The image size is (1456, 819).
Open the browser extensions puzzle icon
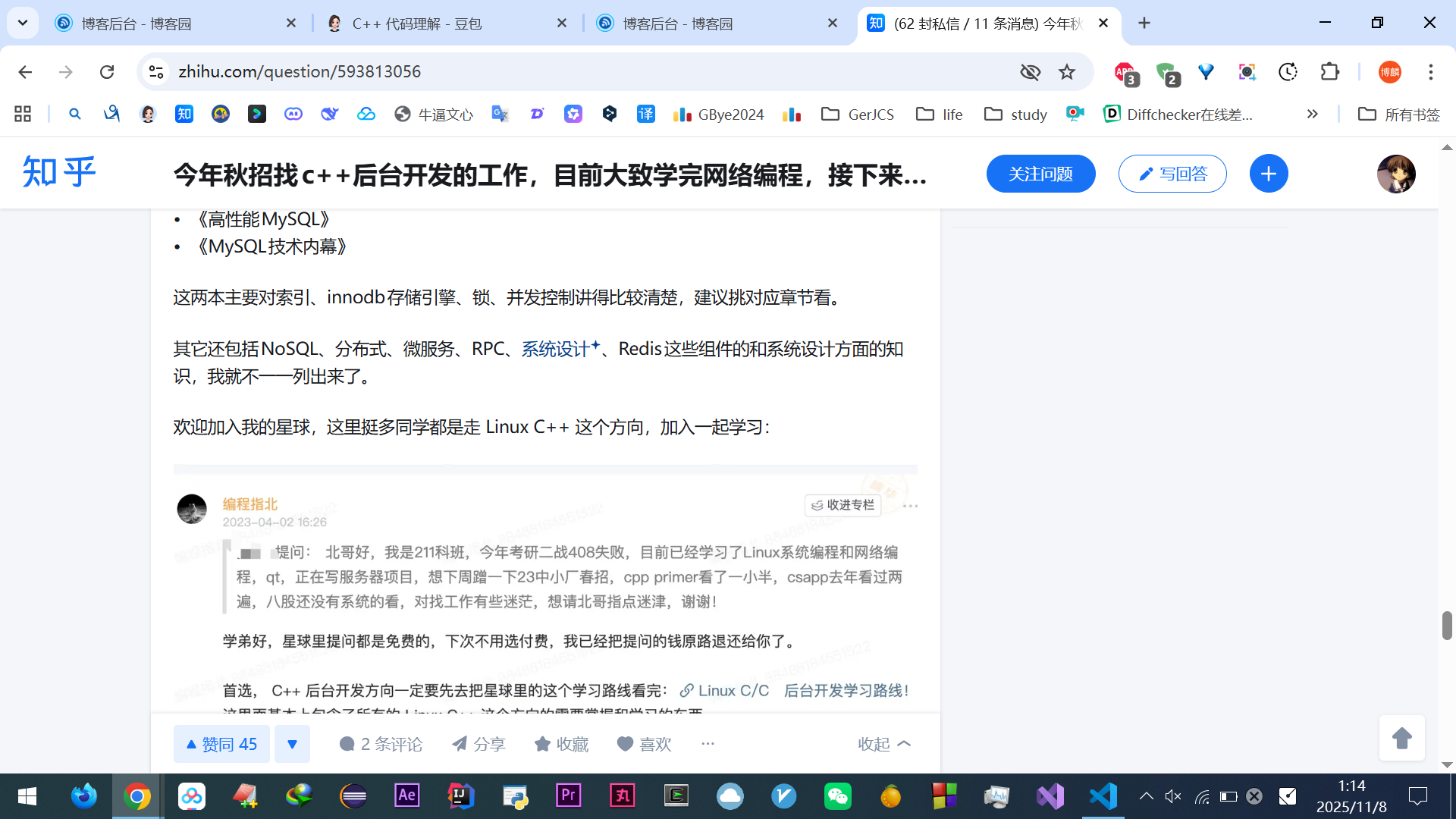point(1329,72)
